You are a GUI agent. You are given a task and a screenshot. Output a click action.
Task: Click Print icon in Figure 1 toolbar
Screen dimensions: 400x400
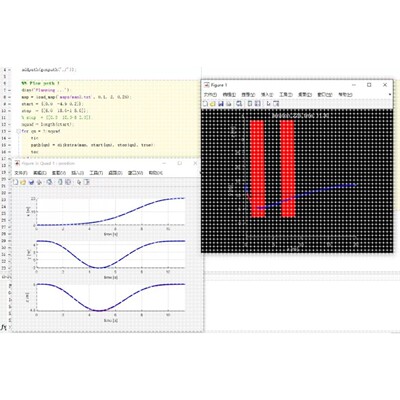[228, 104]
